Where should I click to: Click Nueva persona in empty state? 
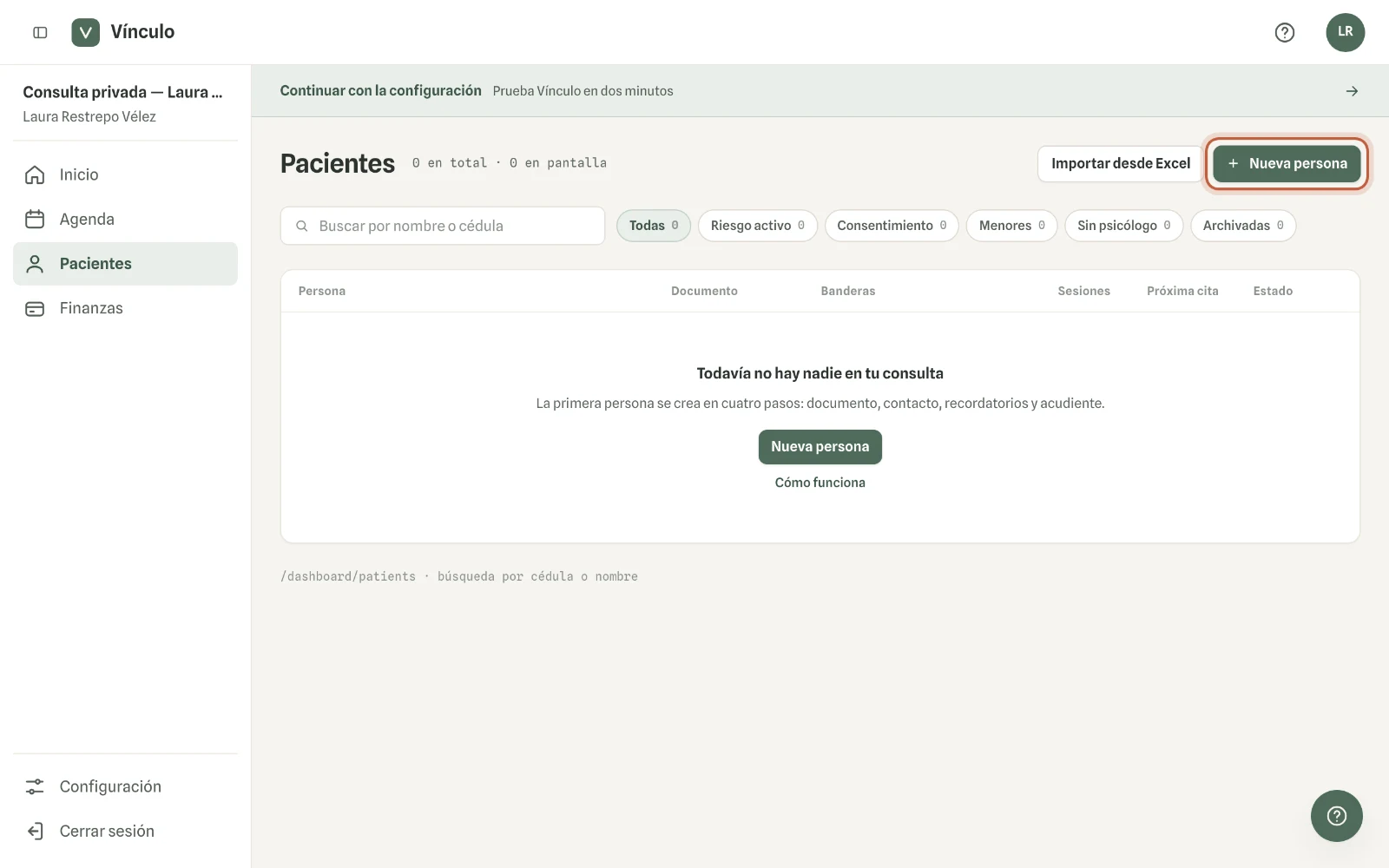pos(820,447)
